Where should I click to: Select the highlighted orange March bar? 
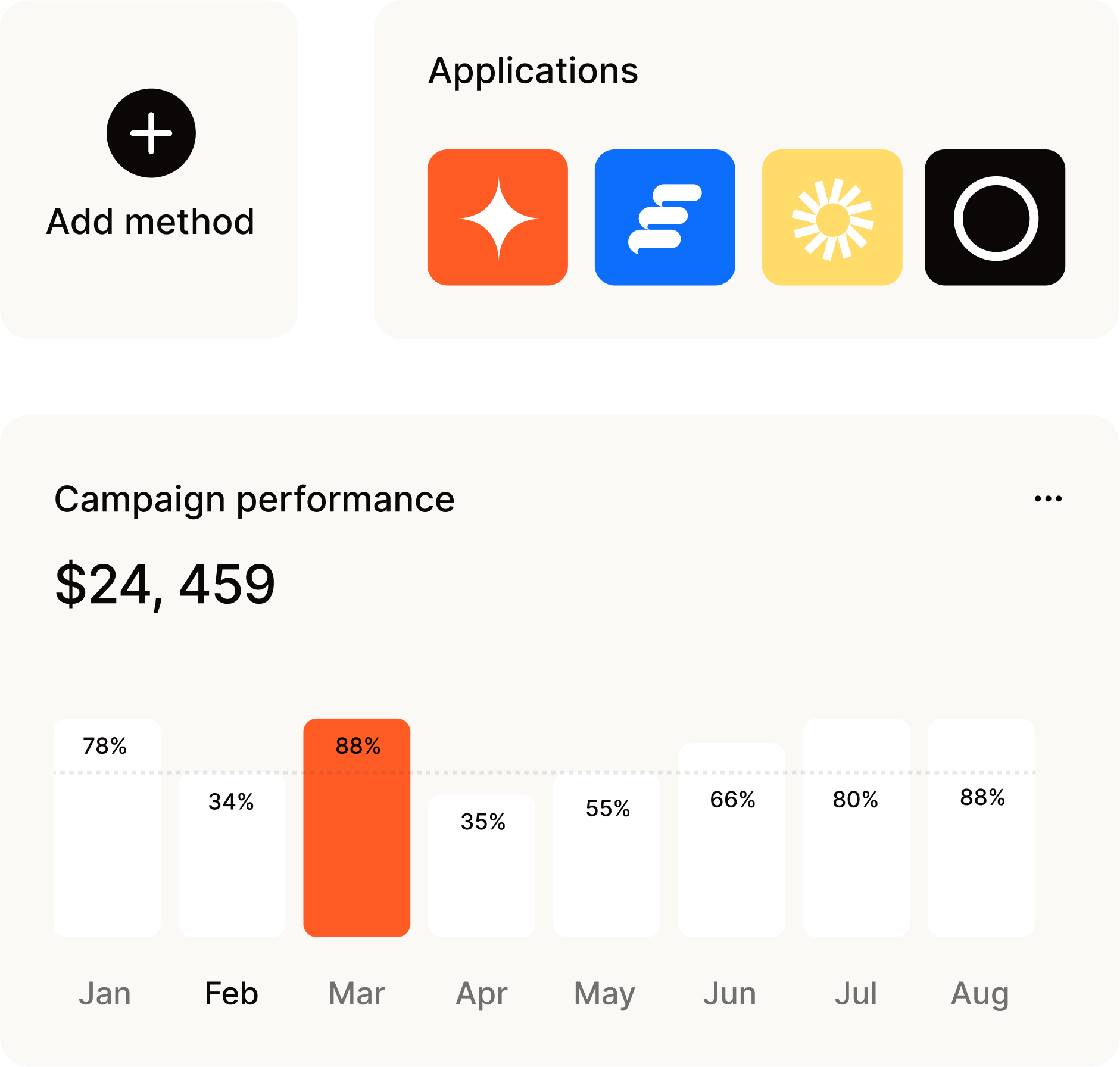tap(357, 828)
